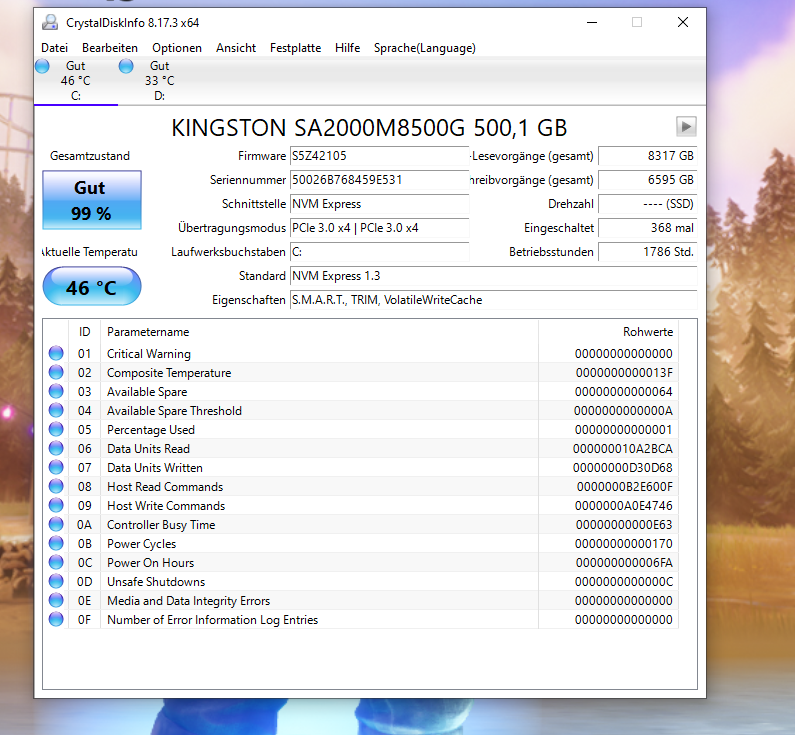Select the Percentage Used parameter name
The width and height of the screenshot is (795, 735).
[x=151, y=430]
